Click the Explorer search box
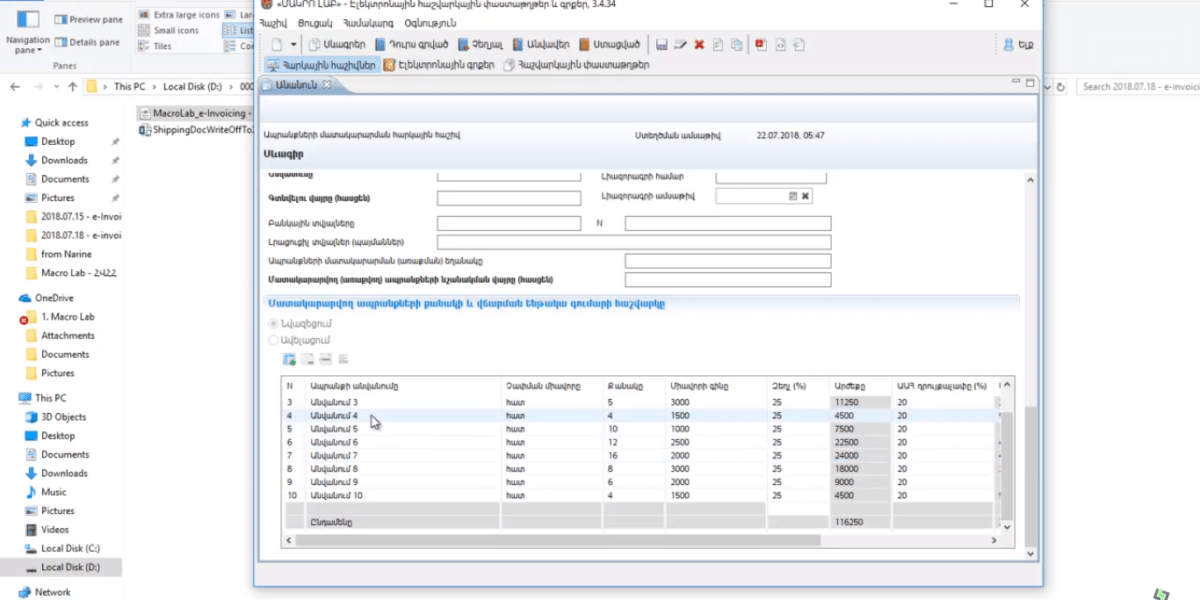Image resolution: width=1200 pixels, height=600 pixels. coord(1139,87)
